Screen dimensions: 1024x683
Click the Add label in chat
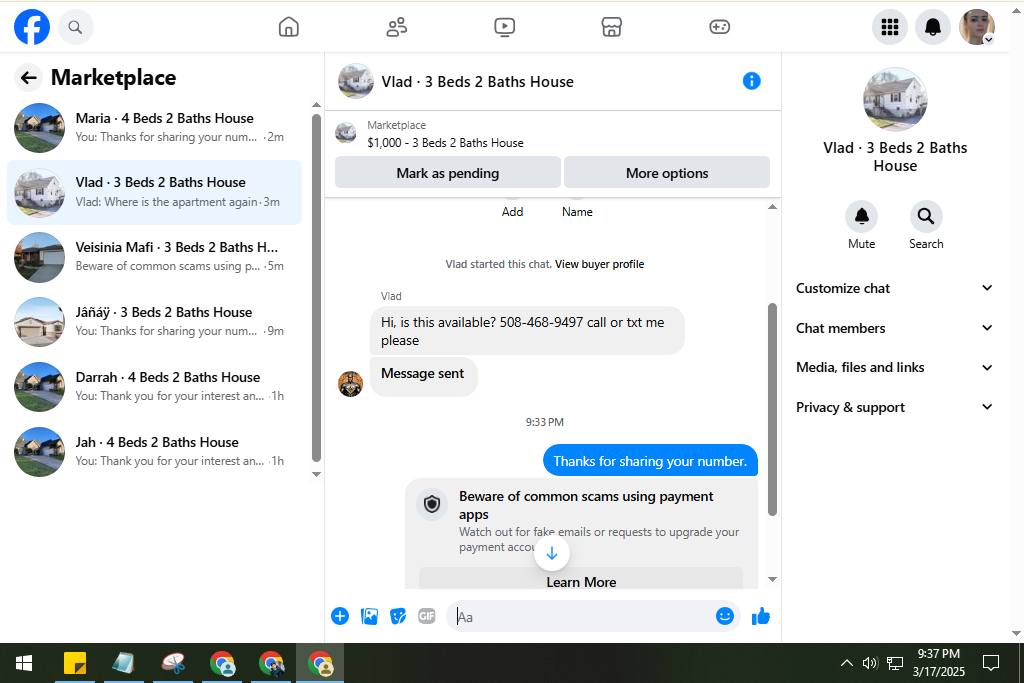[513, 212]
